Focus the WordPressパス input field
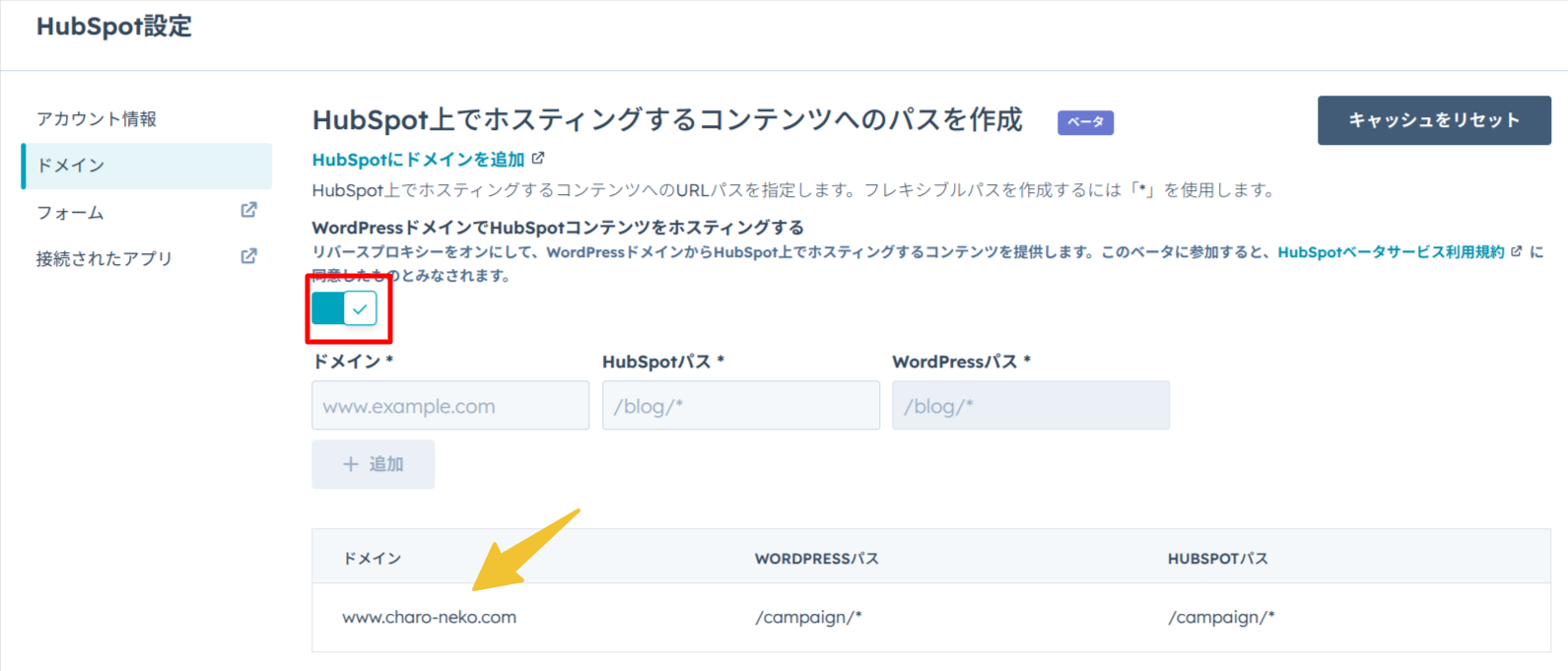Image resolution: width=1568 pixels, height=671 pixels. [x=1031, y=405]
